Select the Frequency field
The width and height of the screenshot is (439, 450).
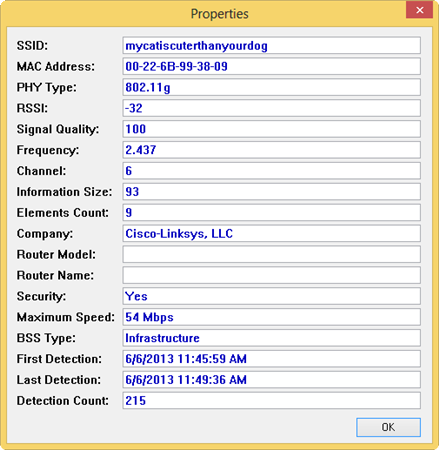pyautogui.click(x=271, y=150)
